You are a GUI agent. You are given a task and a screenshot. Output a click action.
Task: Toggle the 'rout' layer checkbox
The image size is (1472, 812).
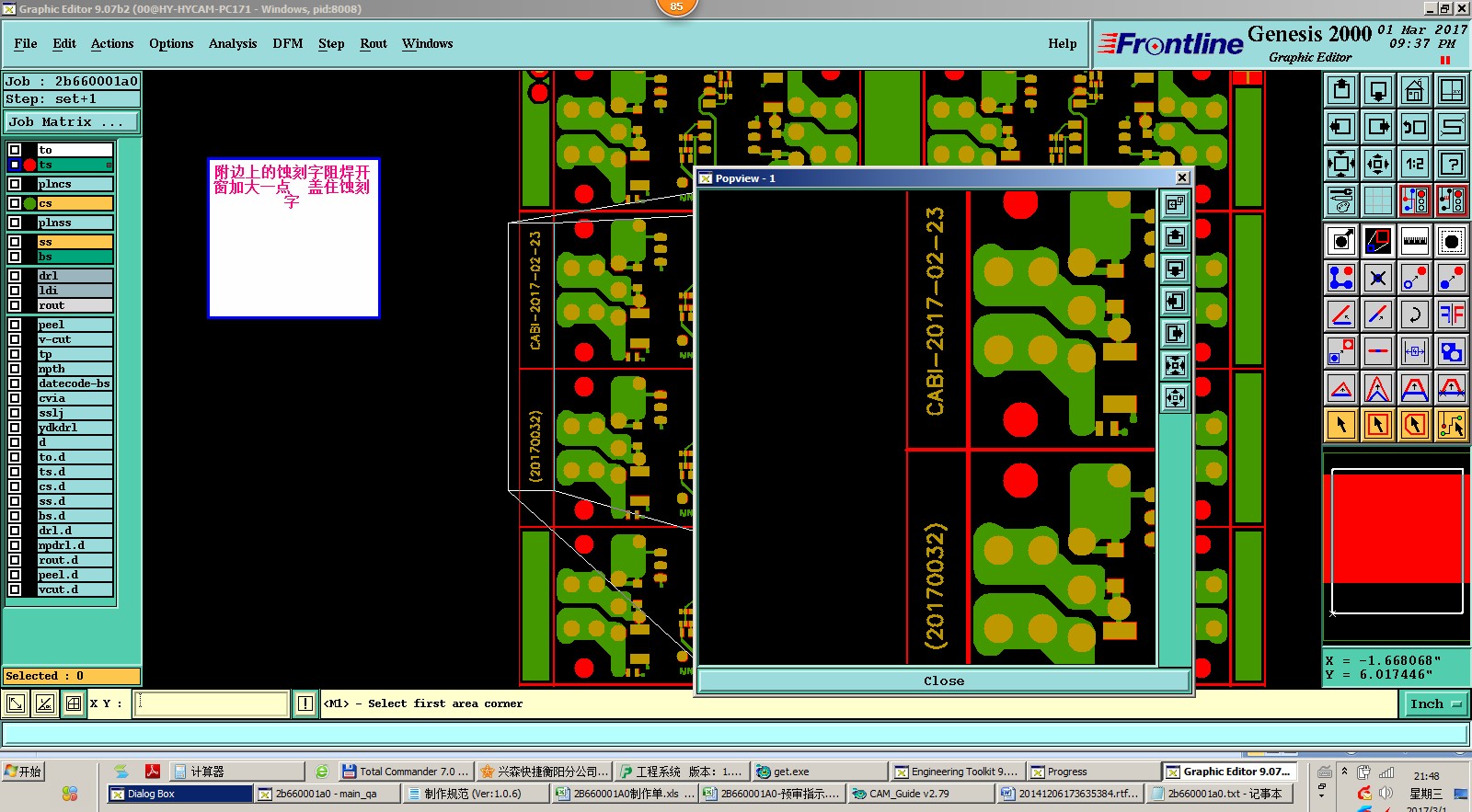(x=15, y=305)
